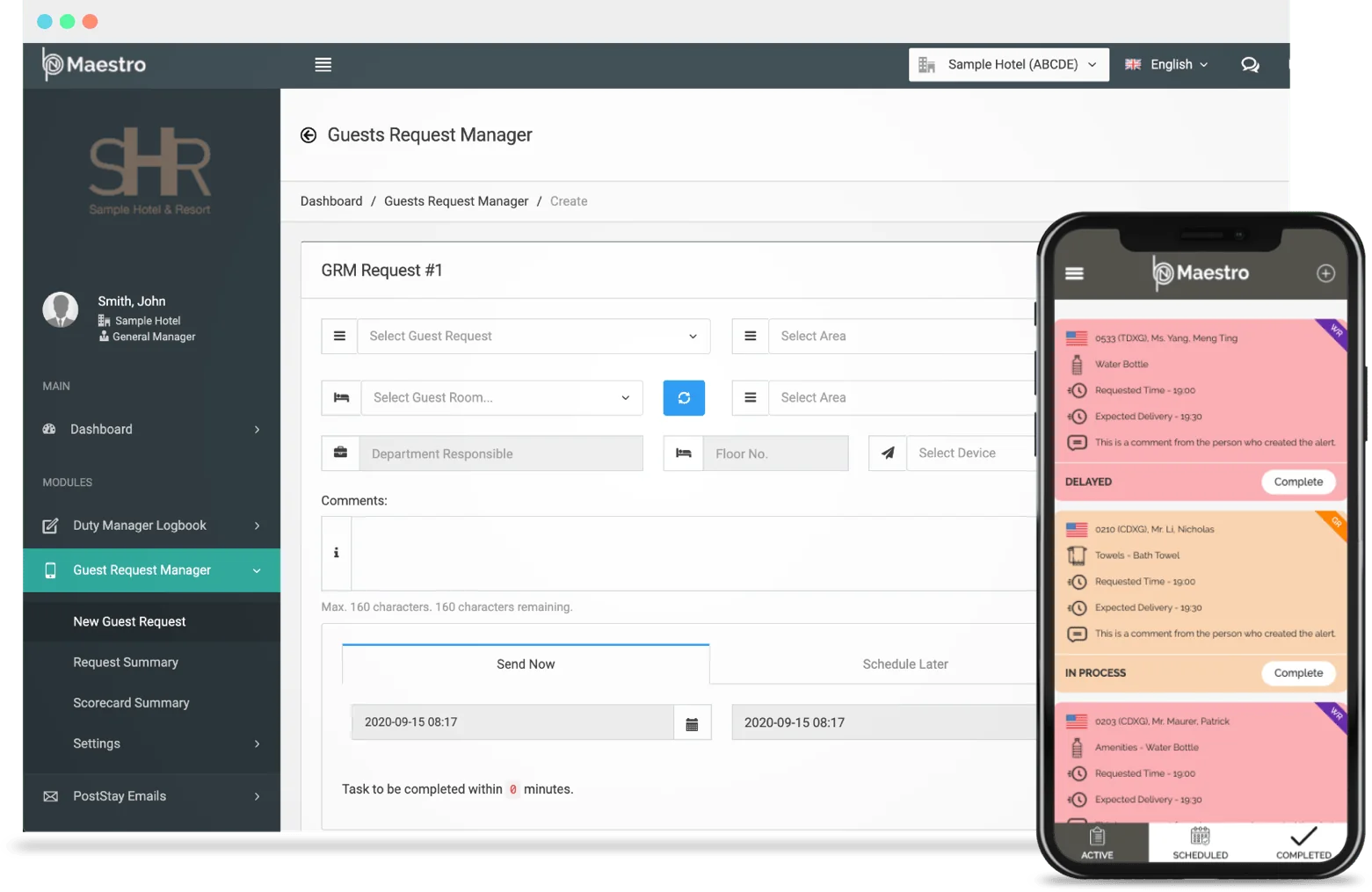Open the Select Guest Request dropdown
This screenshot has height=892, width=1372.
(x=534, y=336)
